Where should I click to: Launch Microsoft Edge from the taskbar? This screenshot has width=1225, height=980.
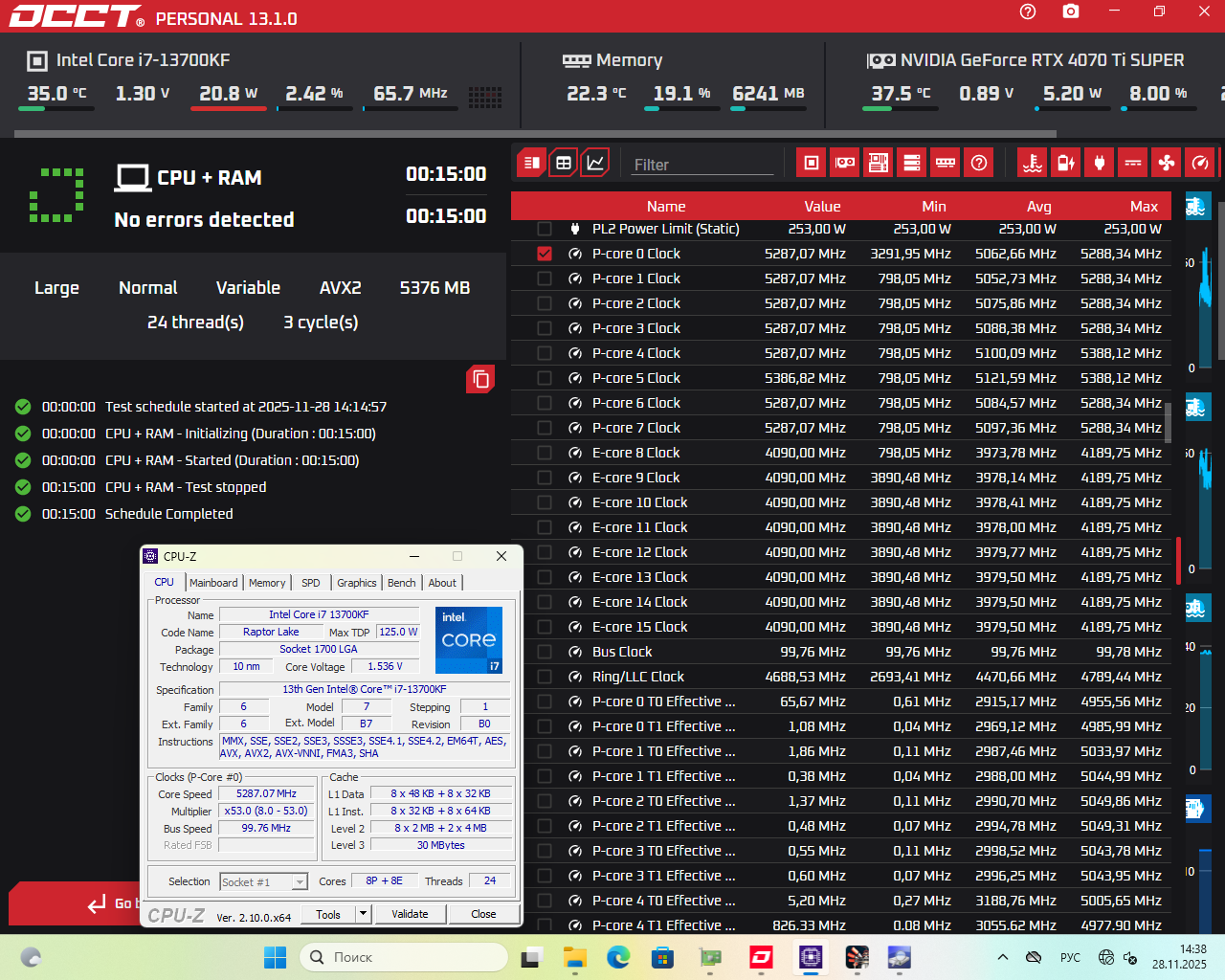tap(618, 957)
